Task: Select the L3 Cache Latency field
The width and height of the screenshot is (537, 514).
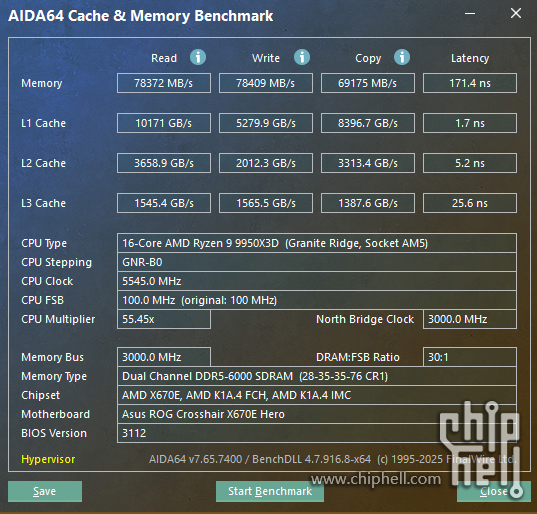Action: click(x=470, y=203)
